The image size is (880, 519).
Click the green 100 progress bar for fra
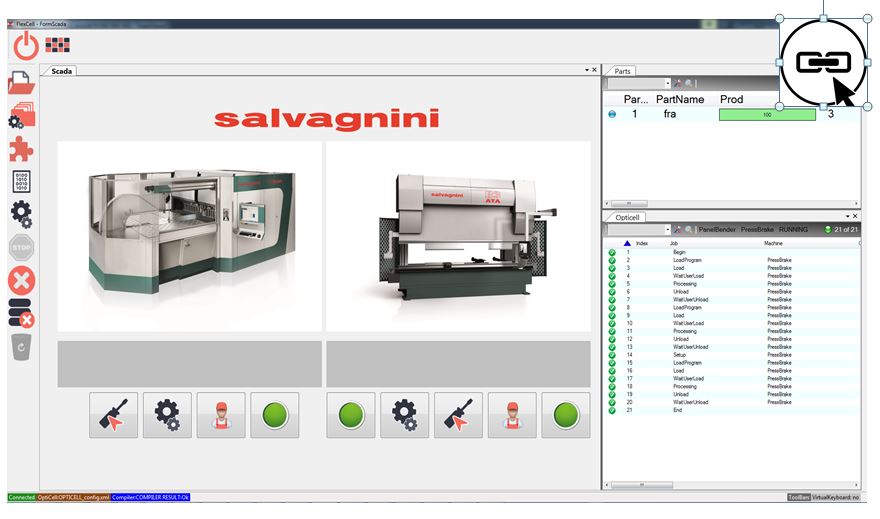(x=767, y=114)
